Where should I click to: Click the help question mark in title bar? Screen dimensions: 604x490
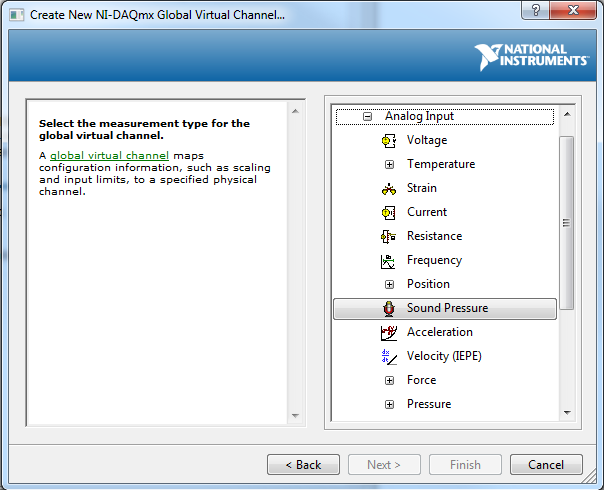[539, 9]
